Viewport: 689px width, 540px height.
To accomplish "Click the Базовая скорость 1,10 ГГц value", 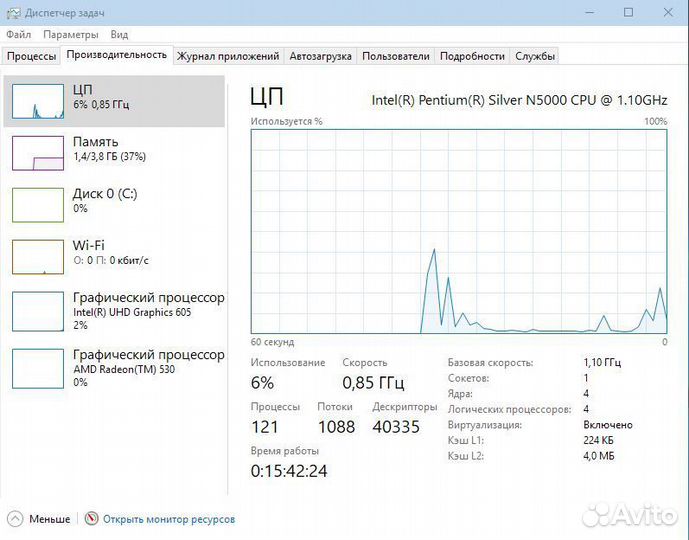I will (602, 362).
